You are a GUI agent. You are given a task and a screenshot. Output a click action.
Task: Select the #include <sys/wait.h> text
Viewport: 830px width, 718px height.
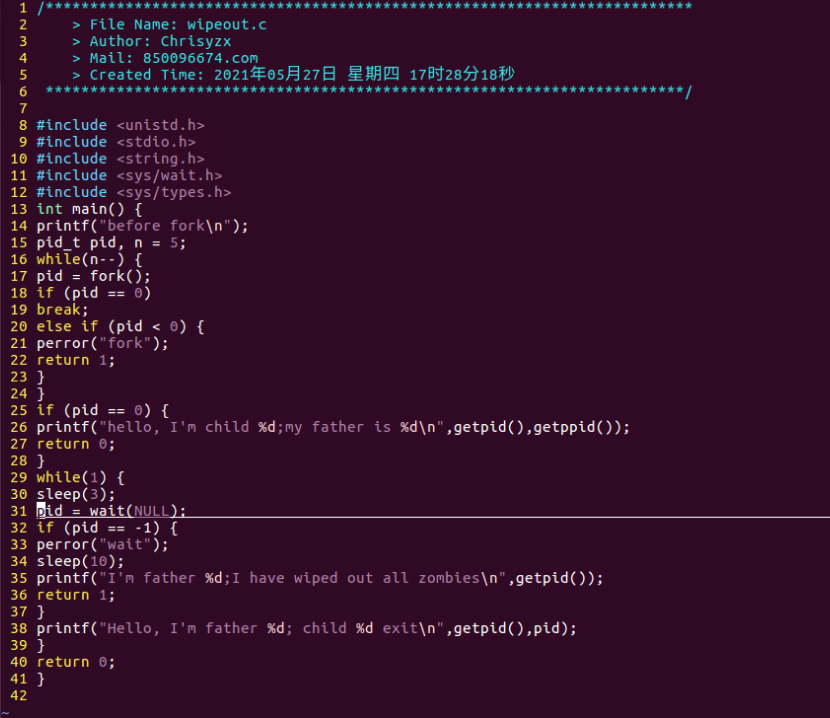[129, 176]
